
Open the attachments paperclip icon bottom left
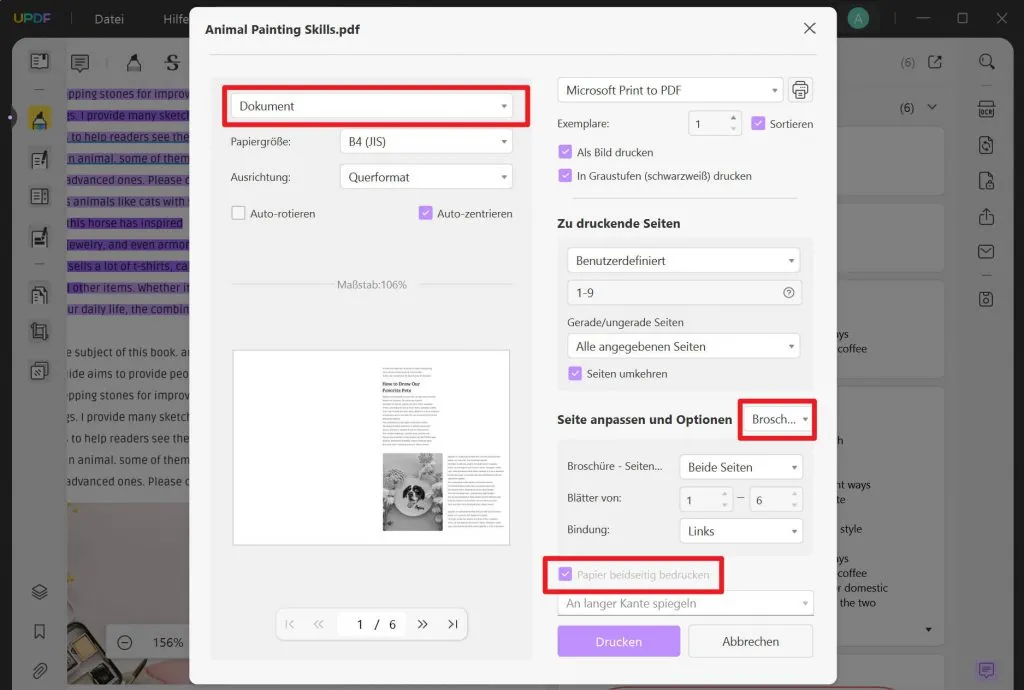(38, 668)
